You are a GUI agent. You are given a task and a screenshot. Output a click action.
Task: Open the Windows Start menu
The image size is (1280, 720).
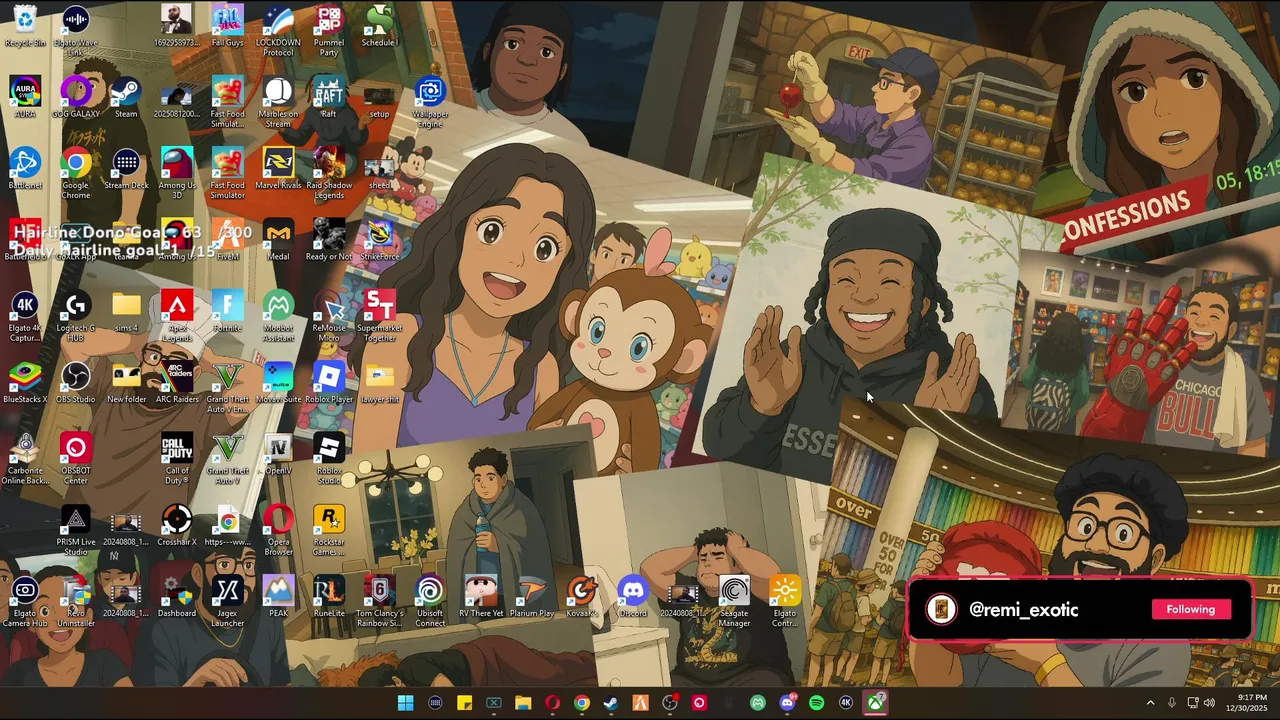405,703
